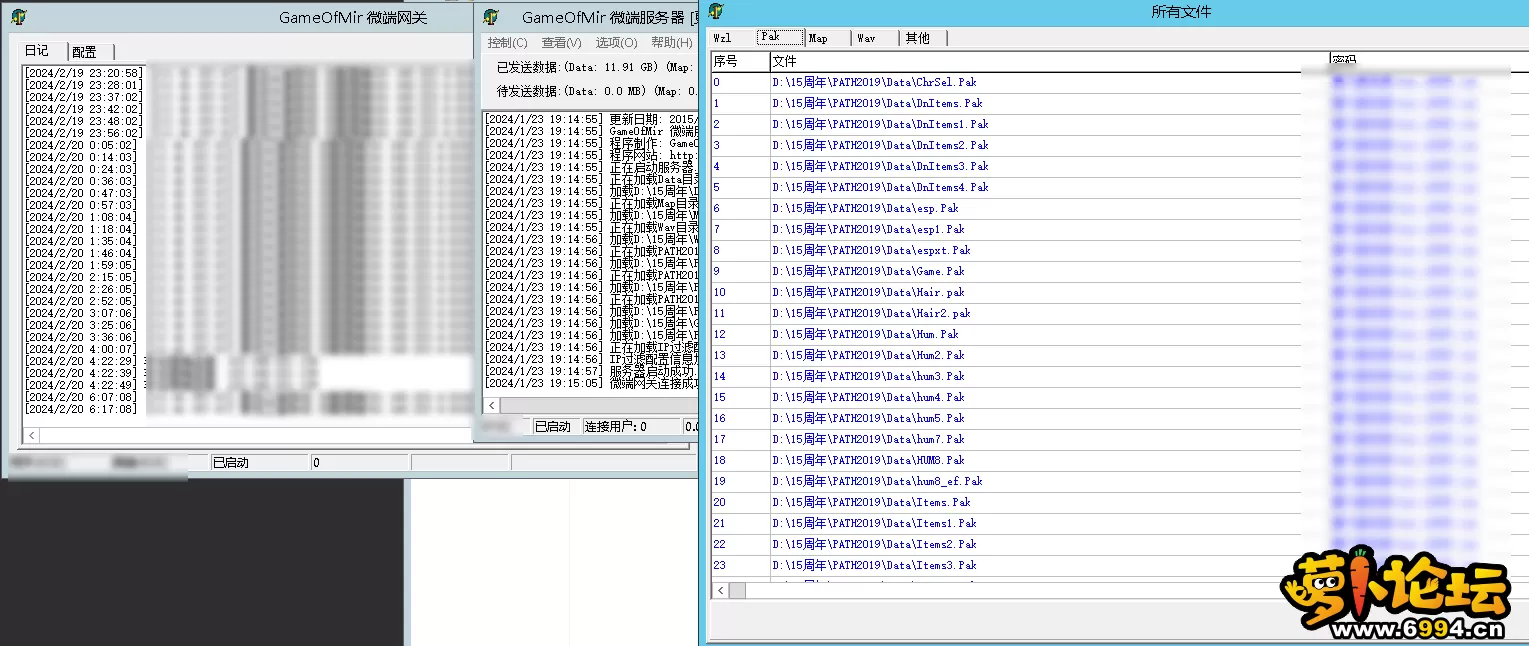This screenshot has width=1529, height=646.
Task: Open the 其他 tab
Action: [x=917, y=38]
